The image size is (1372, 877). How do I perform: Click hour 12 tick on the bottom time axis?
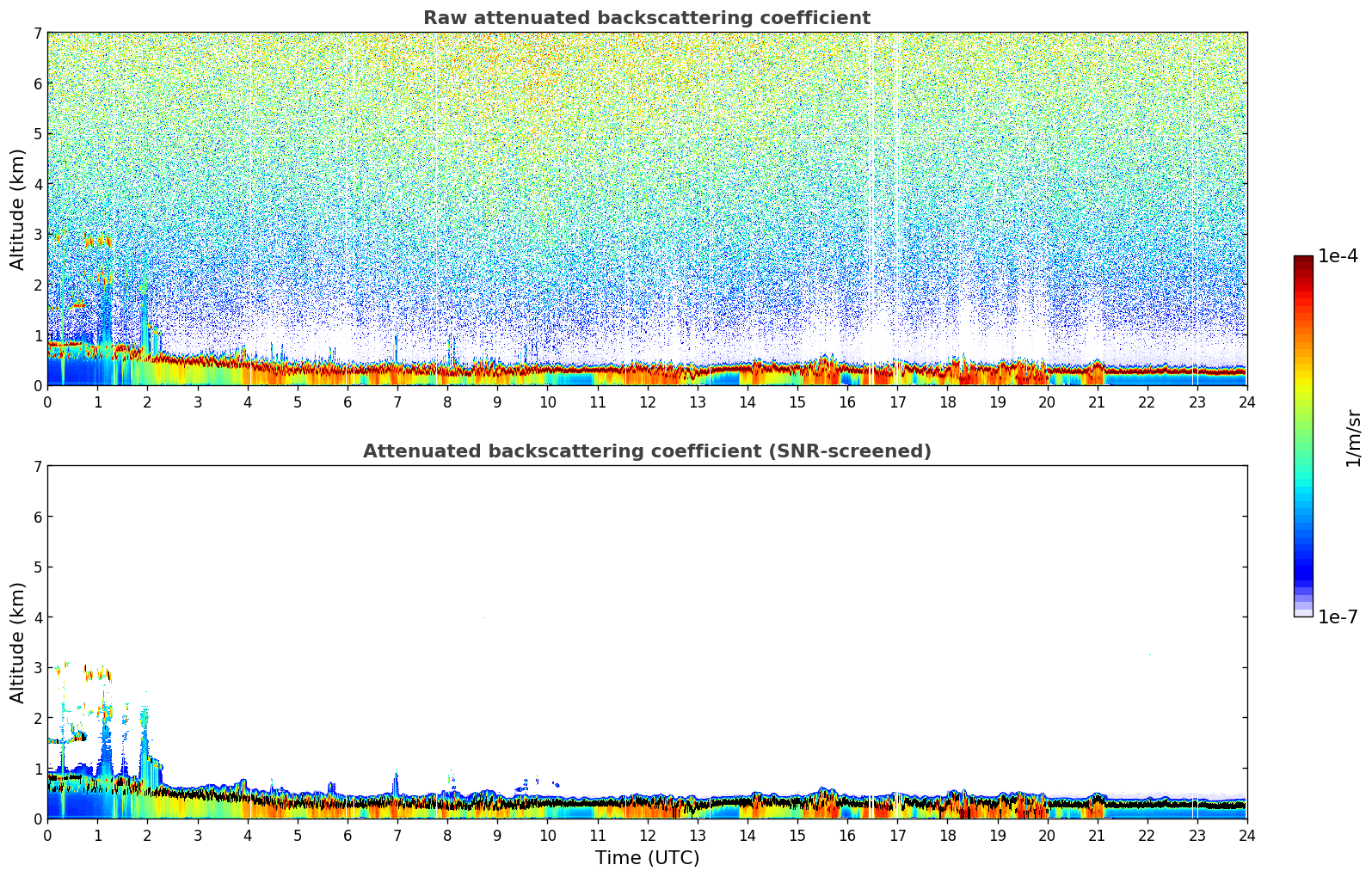coord(647,835)
